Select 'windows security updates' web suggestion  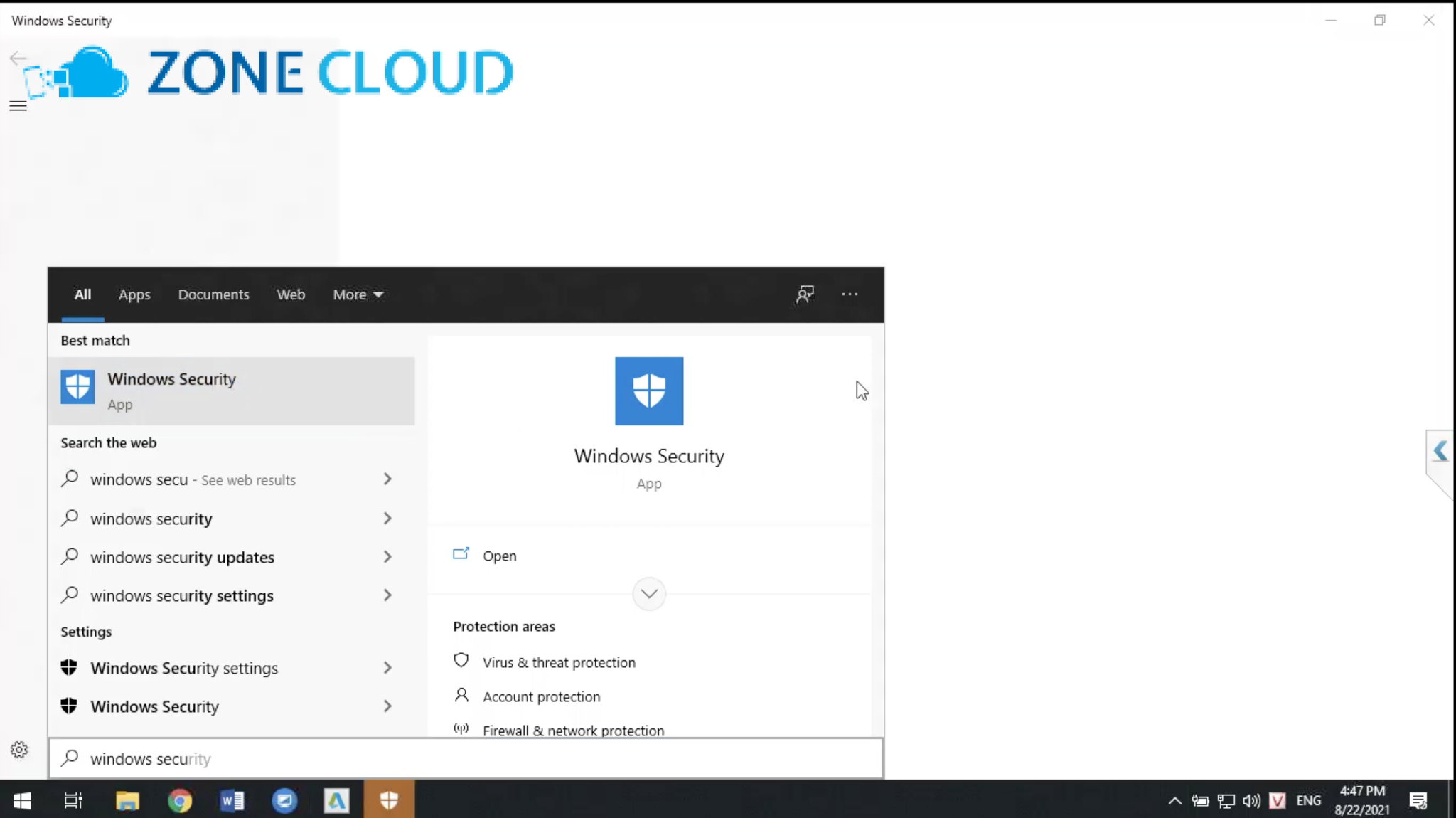click(182, 557)
